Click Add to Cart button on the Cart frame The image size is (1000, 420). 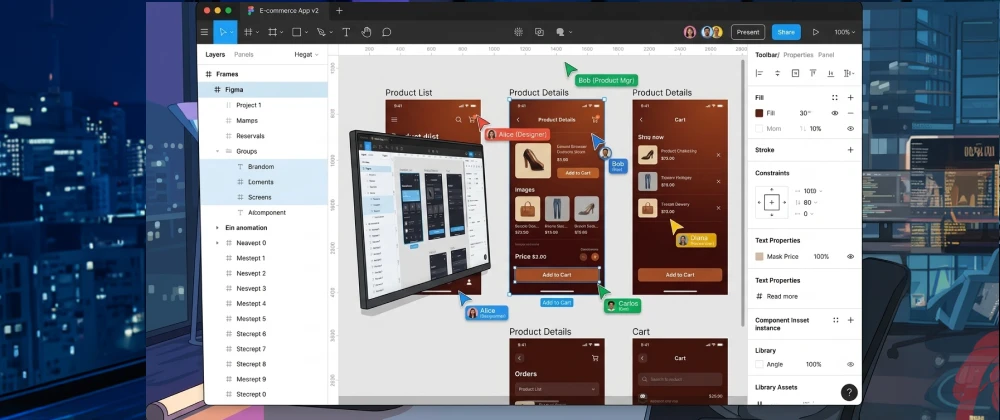pyautogui.click(x=680, y=275)
